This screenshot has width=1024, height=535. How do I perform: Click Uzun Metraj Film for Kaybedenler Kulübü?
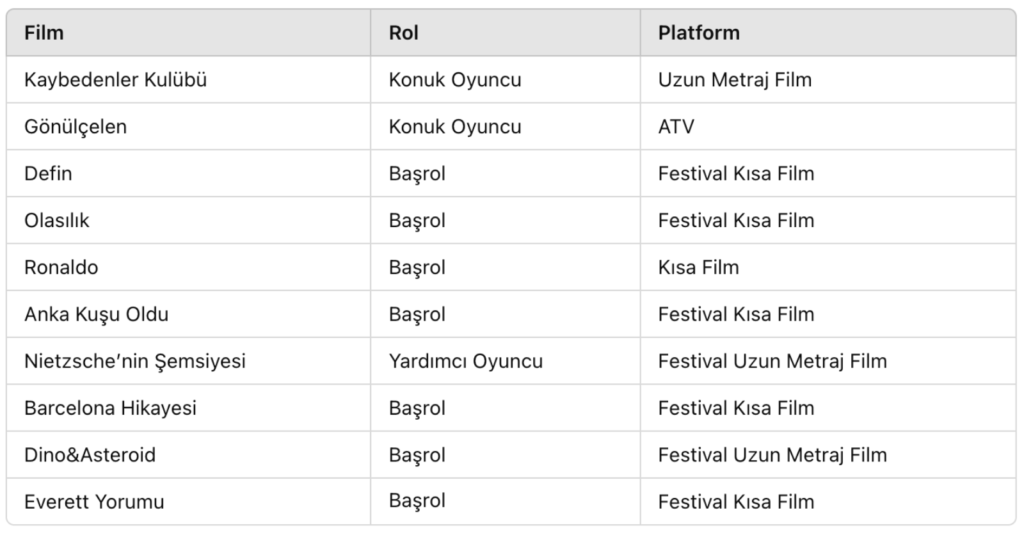click(x=735, y=80)
